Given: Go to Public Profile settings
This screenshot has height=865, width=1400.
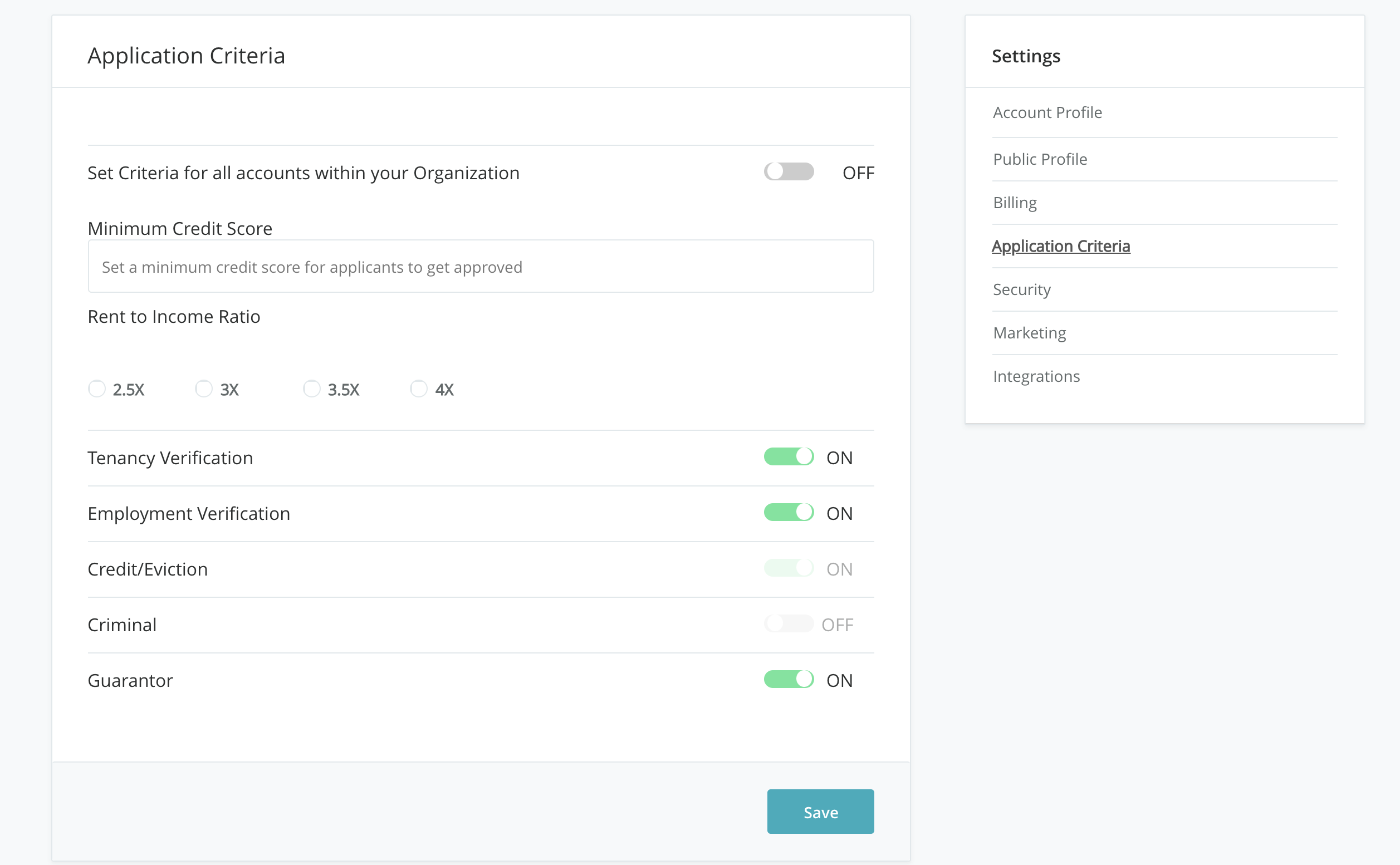Looking at the screenshot, I should (x=1039, y=159).
